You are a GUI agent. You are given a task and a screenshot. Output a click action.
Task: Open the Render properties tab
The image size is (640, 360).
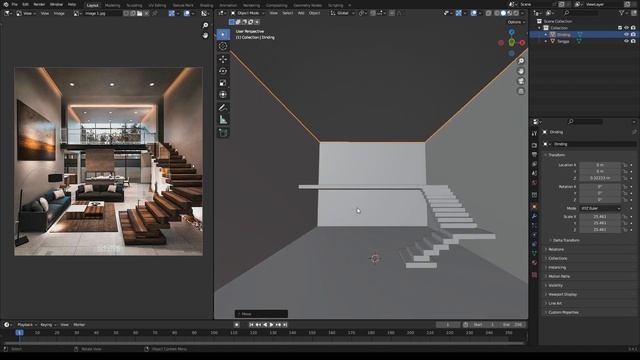click(x=534, y=145)
